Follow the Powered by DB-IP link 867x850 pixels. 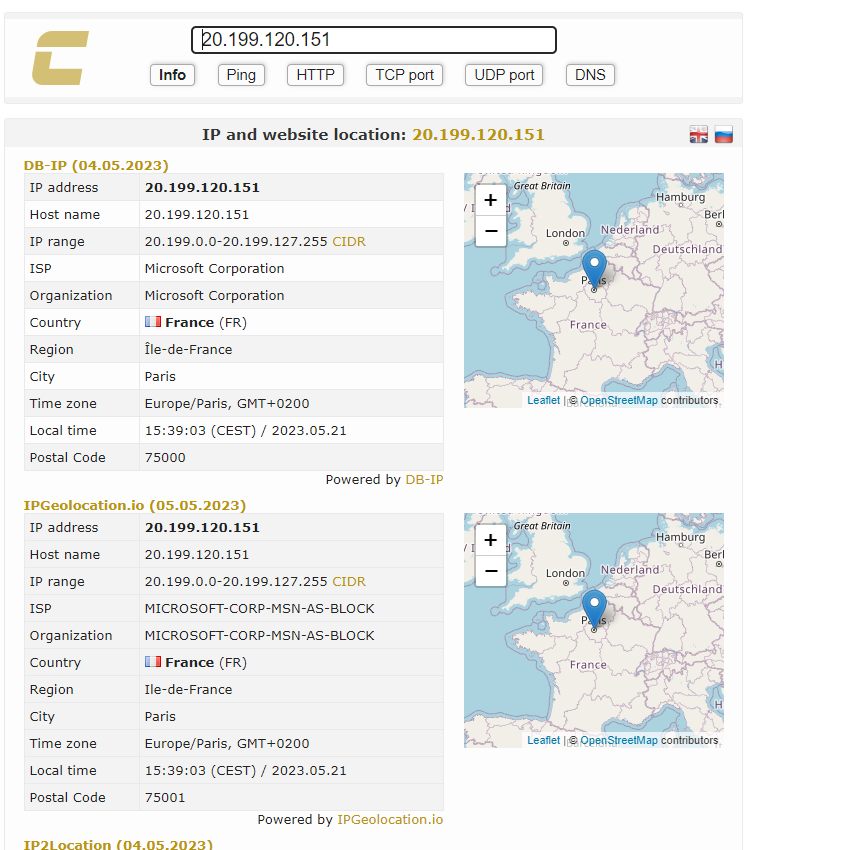point(424,479)
